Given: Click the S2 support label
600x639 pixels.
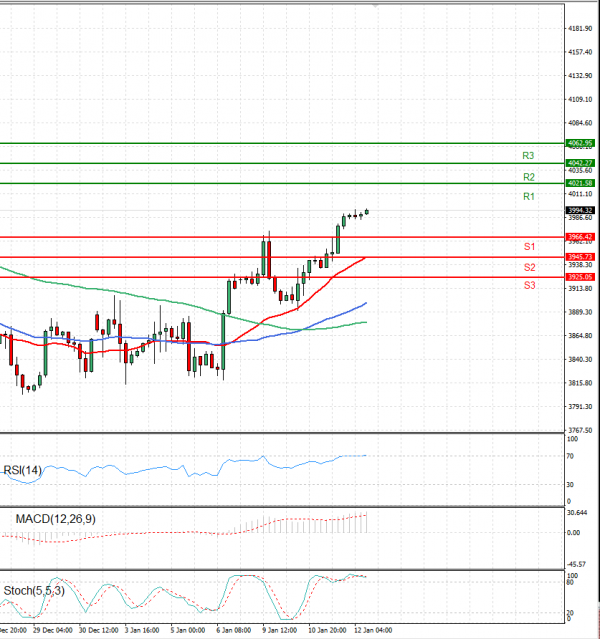Looking at the screenshot, I should click(529, 267).
